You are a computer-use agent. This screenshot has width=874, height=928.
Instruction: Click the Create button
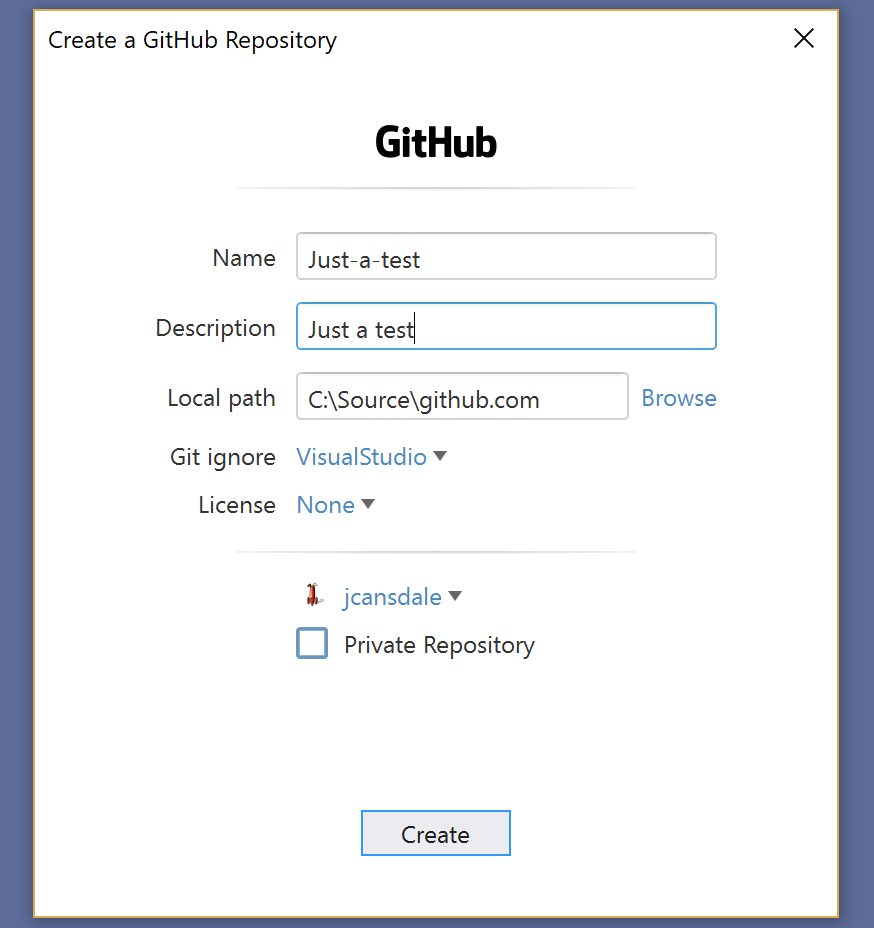(436, 833)
